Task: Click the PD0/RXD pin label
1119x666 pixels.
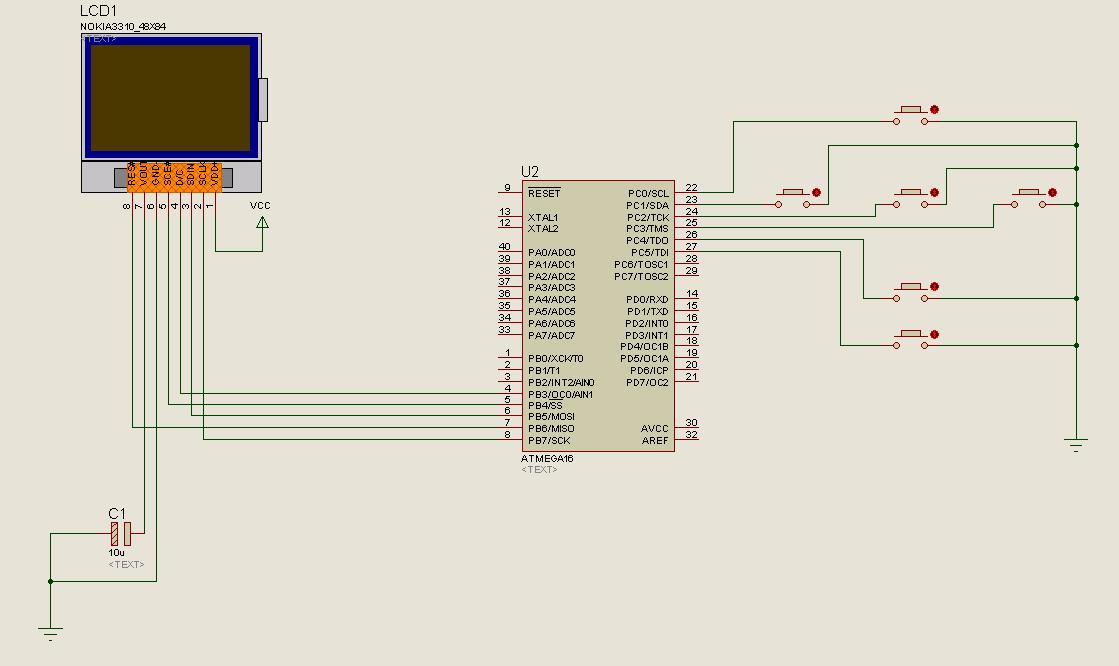Action: click(647, 300)
